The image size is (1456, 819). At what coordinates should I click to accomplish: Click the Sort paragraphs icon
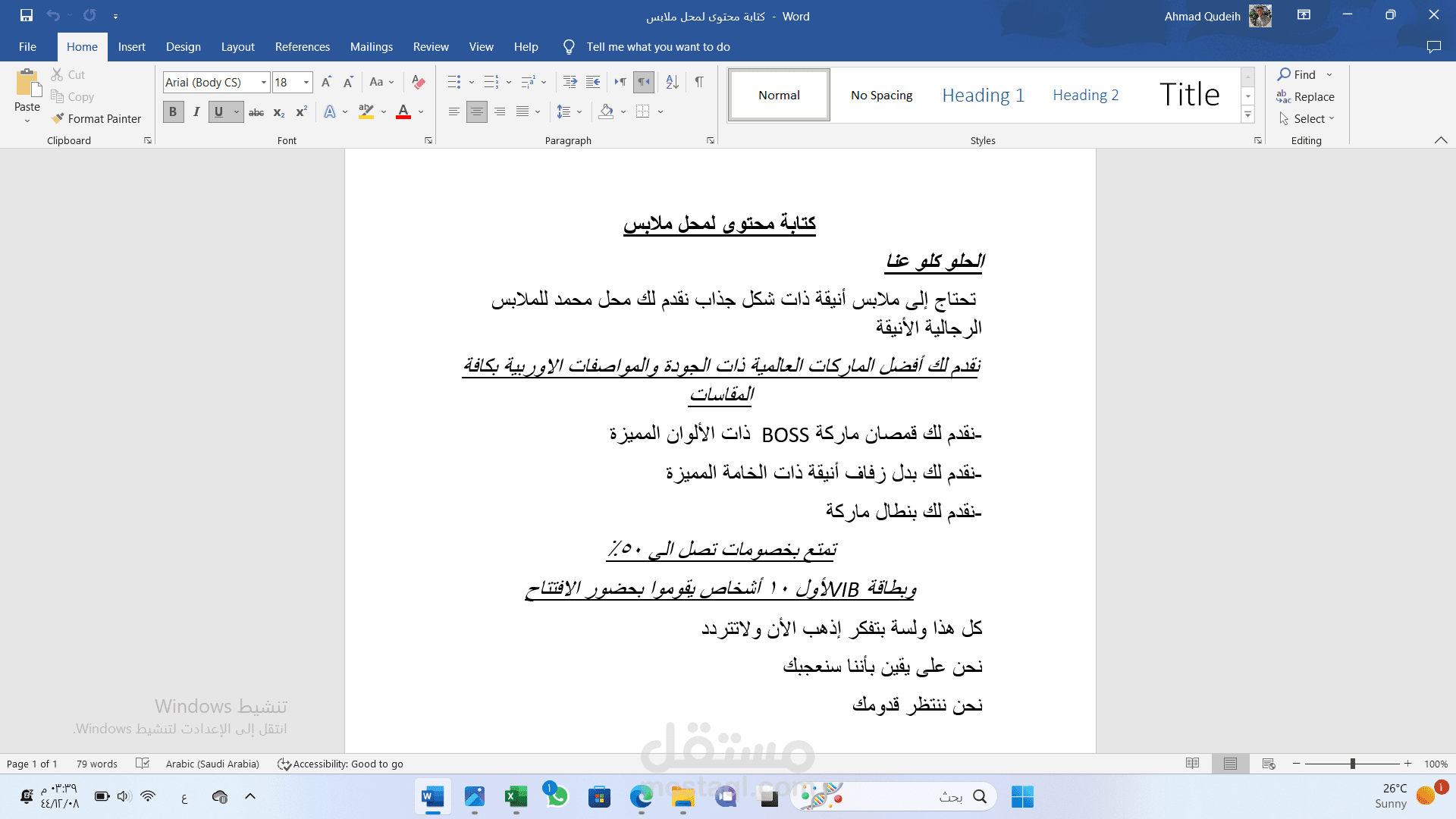coord(672,82)
